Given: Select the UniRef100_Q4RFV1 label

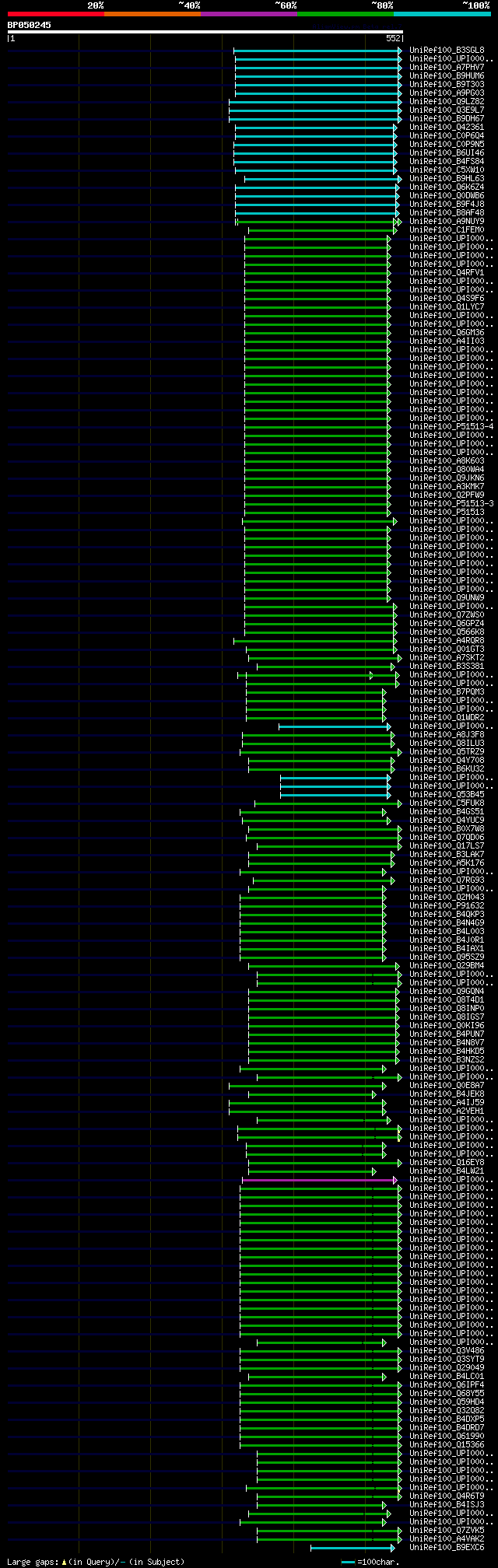Looking at the screenshot, I should pos(447,273).
